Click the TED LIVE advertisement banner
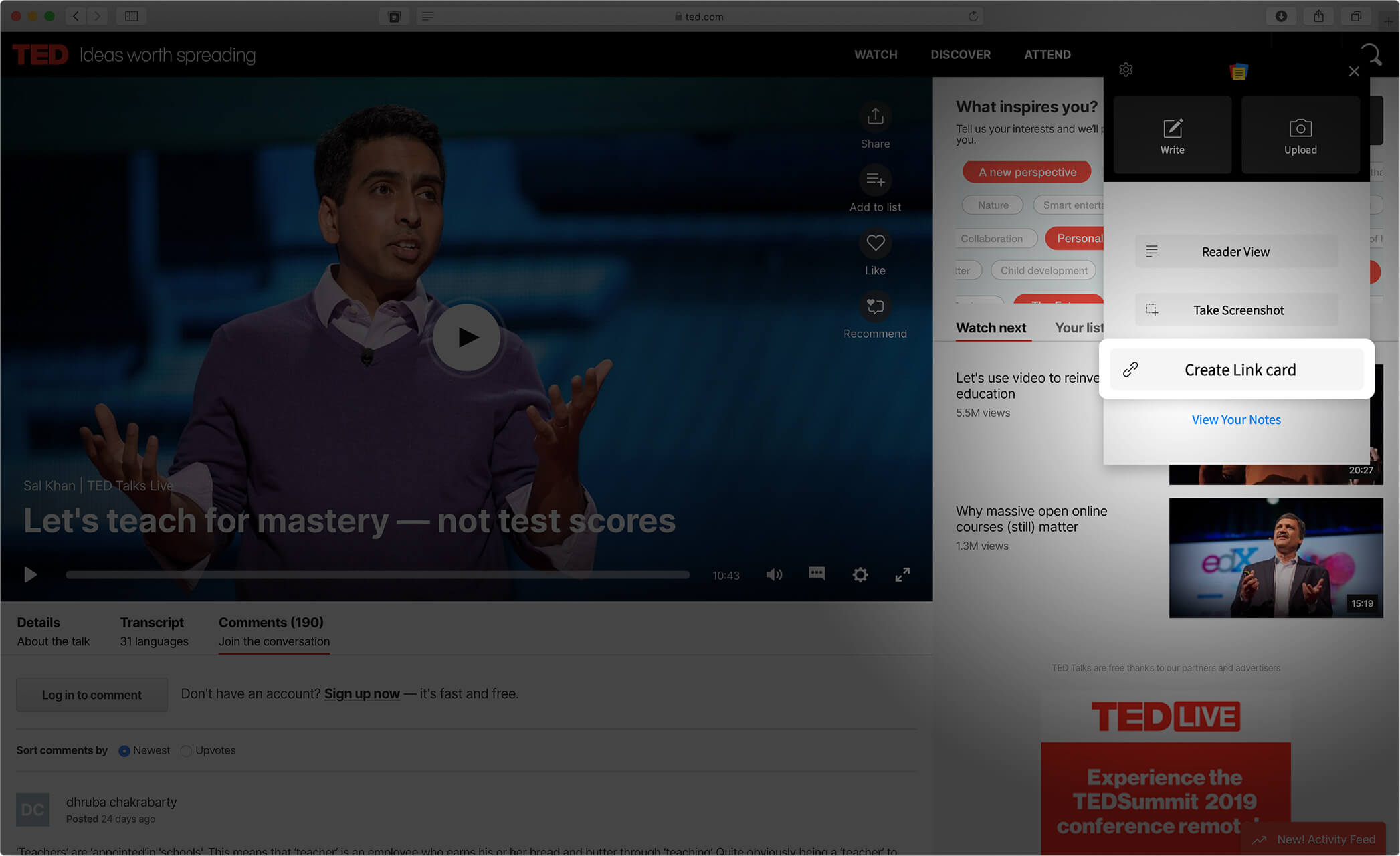 tap(1165, 772)
